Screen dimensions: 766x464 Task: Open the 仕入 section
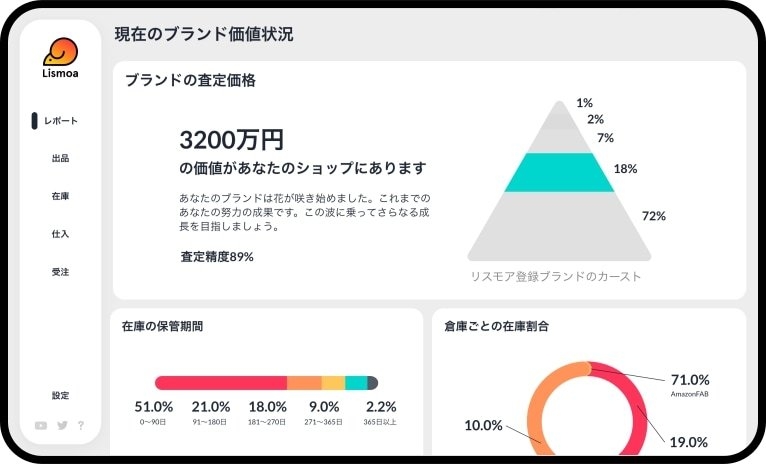[x=60, y=234]
